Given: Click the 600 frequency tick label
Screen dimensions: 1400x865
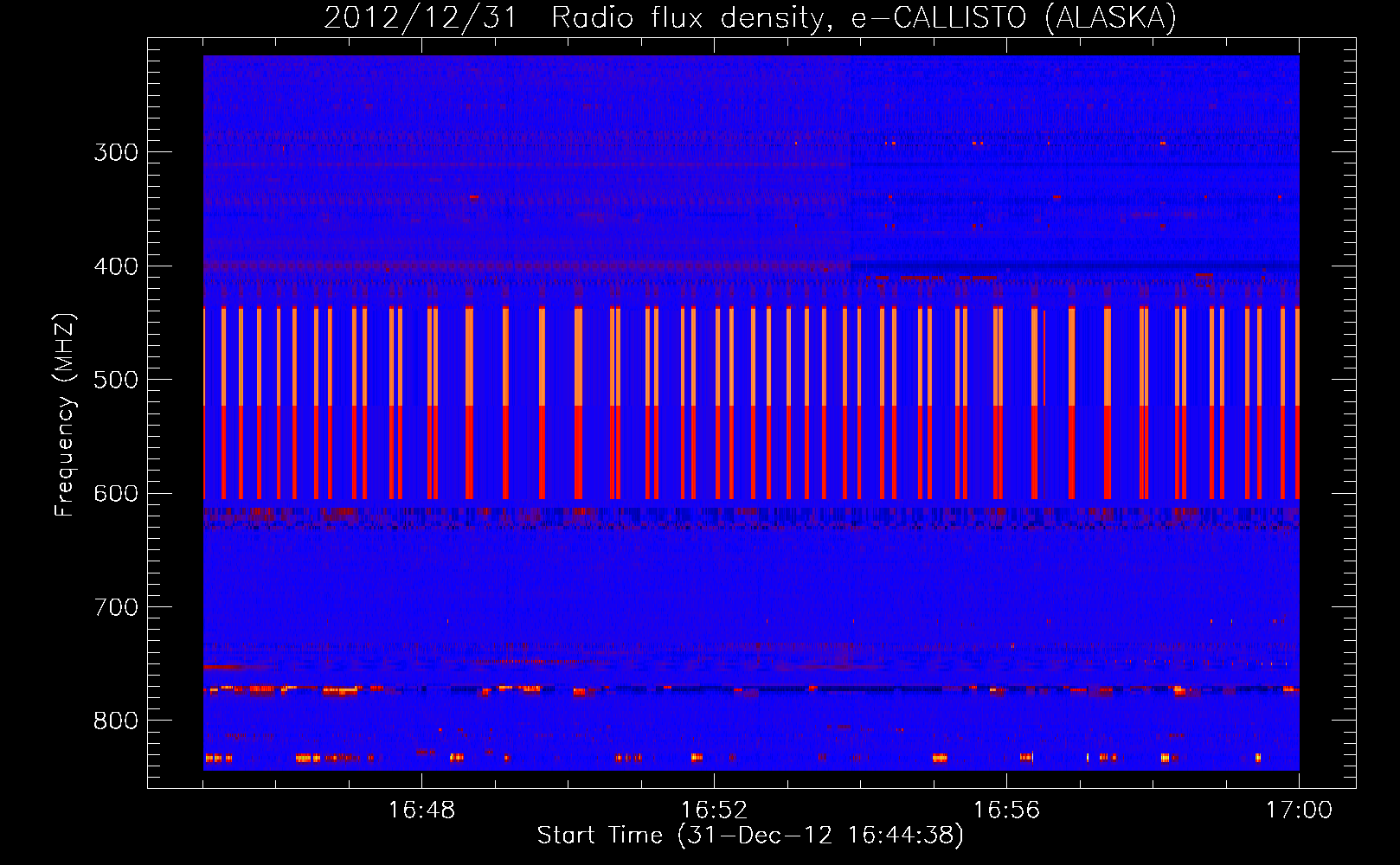Looking at the screenshot, I should [x=116, y=494].
